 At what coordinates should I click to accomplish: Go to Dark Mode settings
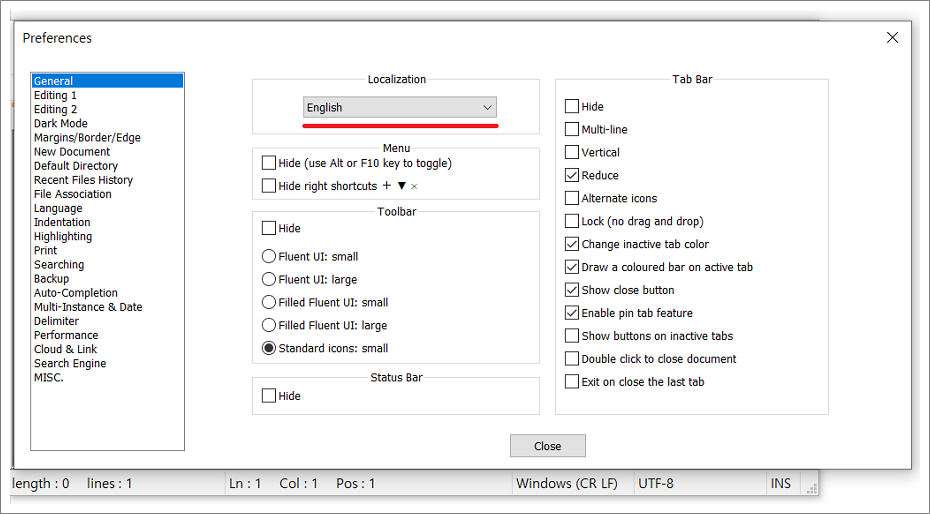pyautogui.click(x=107, y=123)
